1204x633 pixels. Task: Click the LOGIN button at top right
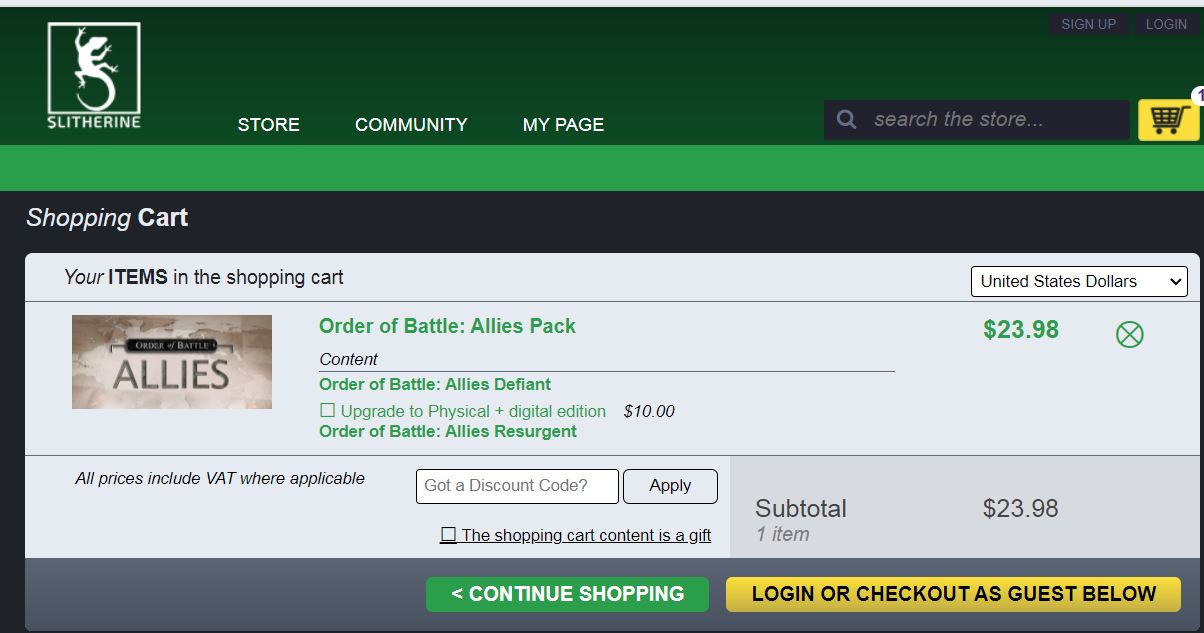point(1166,24)
